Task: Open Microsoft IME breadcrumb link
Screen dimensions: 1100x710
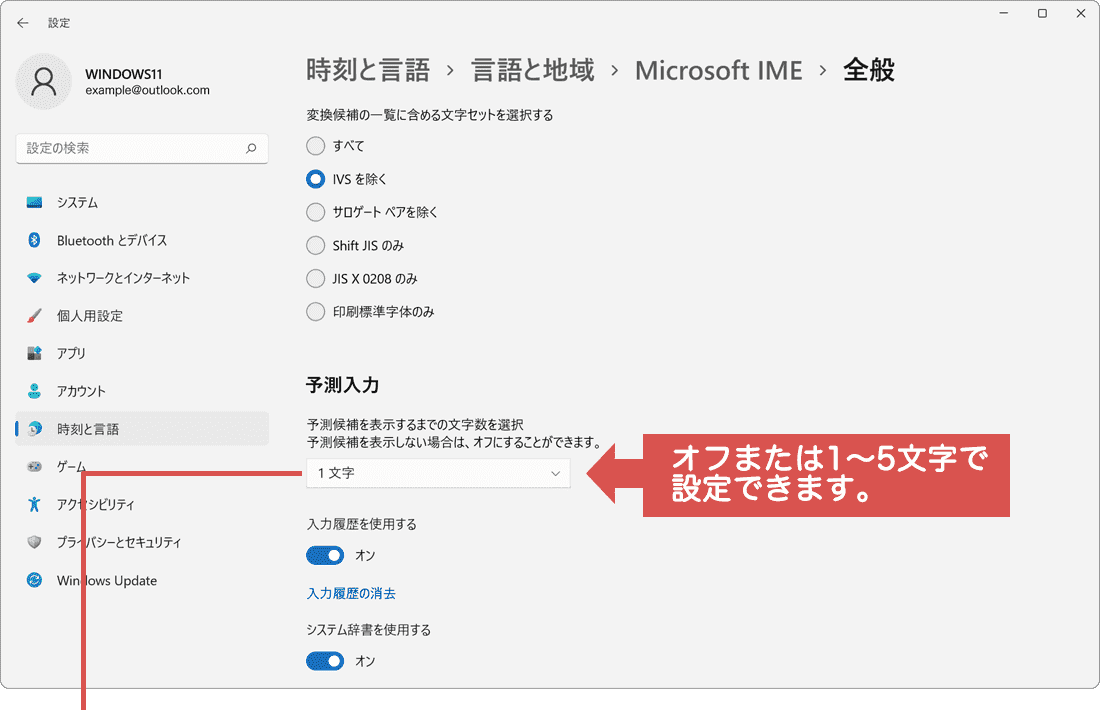Action: [718, 70]
